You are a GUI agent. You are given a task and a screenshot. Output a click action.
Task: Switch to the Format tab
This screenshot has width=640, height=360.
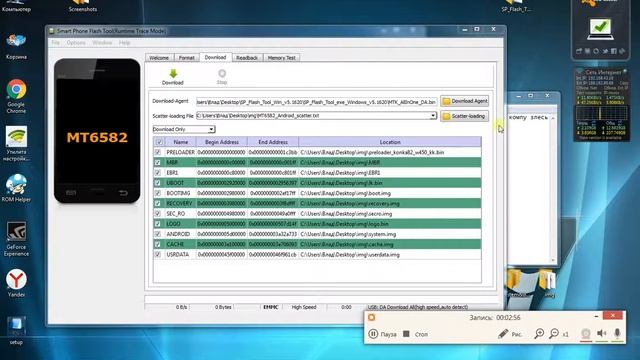pyautogui.click(x=187, y=58)
